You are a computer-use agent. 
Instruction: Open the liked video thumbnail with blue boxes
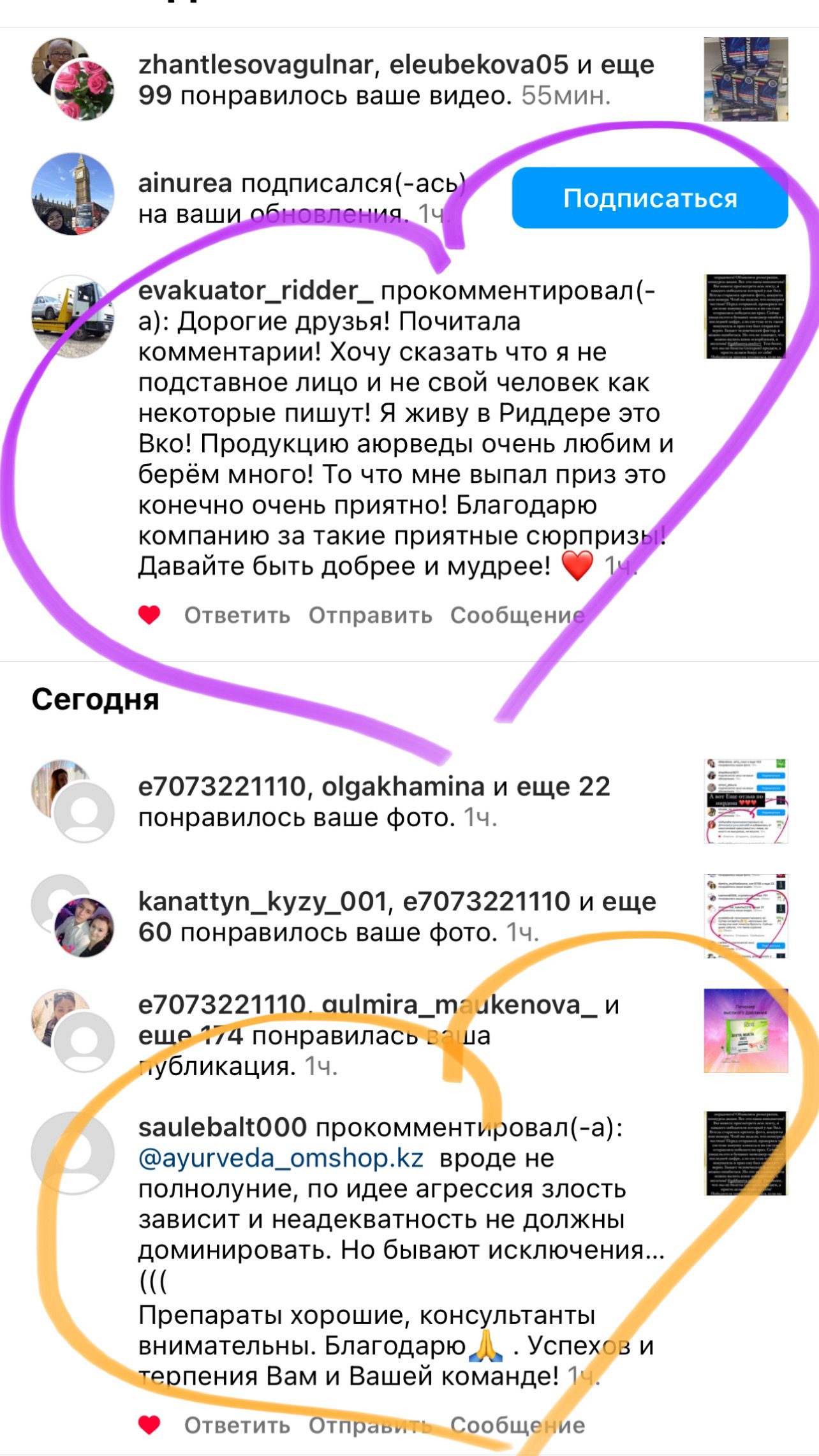[746, 79]
